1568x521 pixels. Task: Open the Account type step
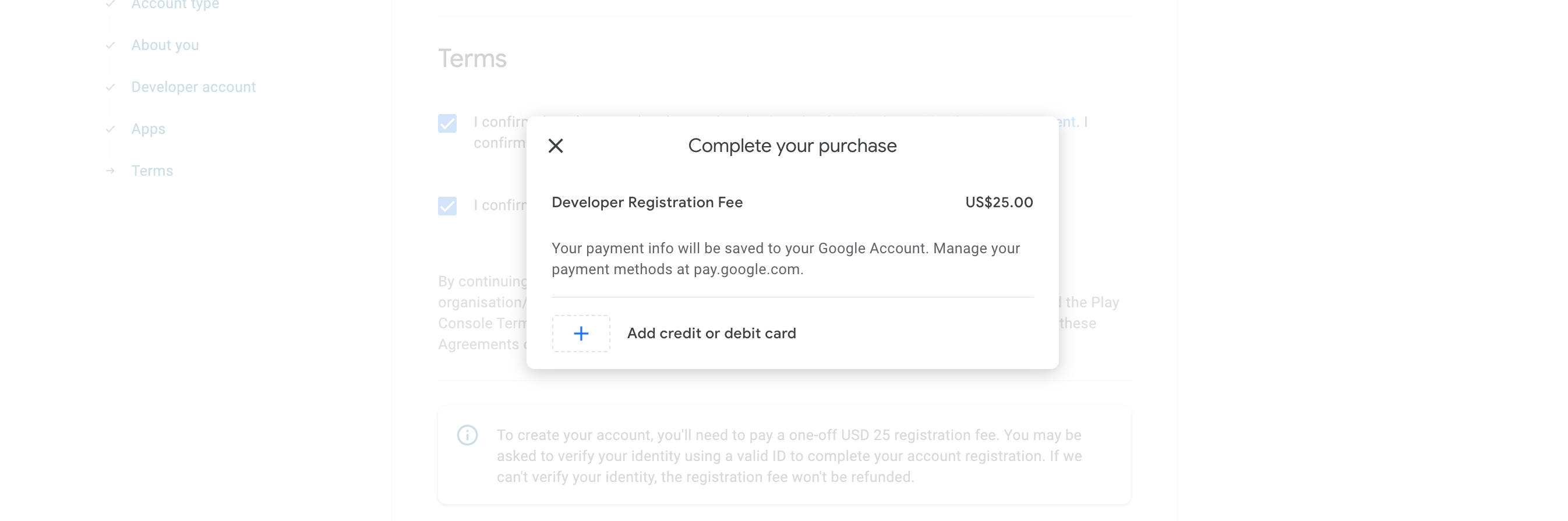tap(175, 5)
